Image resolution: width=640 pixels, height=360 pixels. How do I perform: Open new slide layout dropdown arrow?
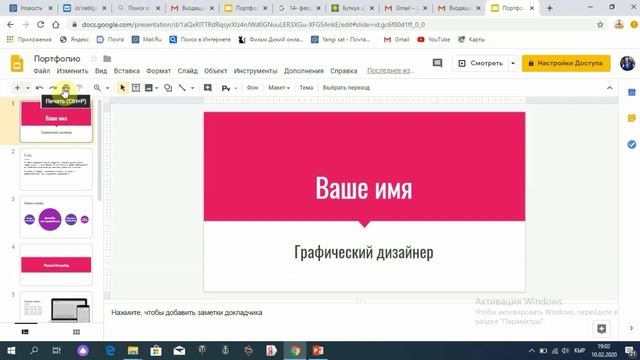27,88
